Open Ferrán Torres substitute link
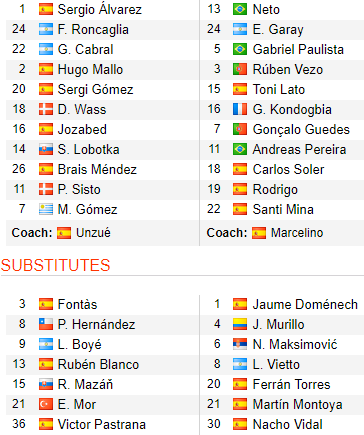Screen dimensions: 364x435 (x=291, y=384)
